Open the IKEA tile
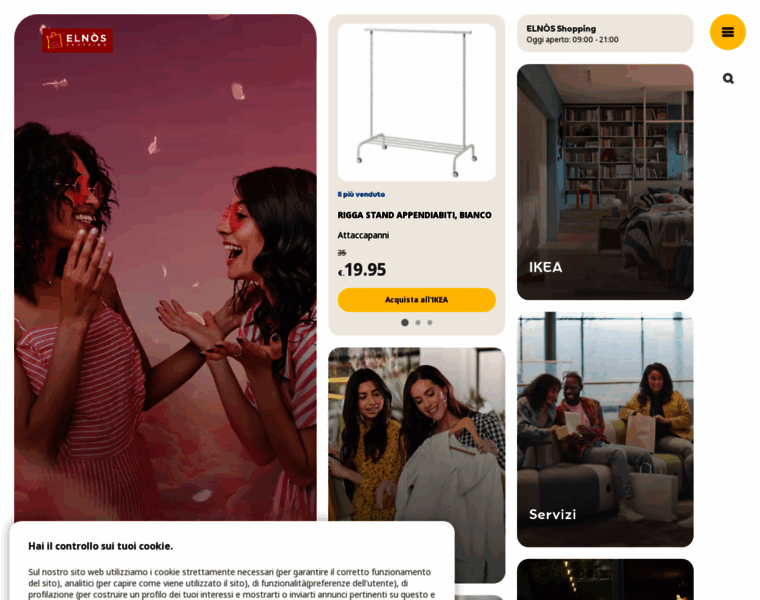Viewport: 760px width, 600px height. (x=605, y=182)
